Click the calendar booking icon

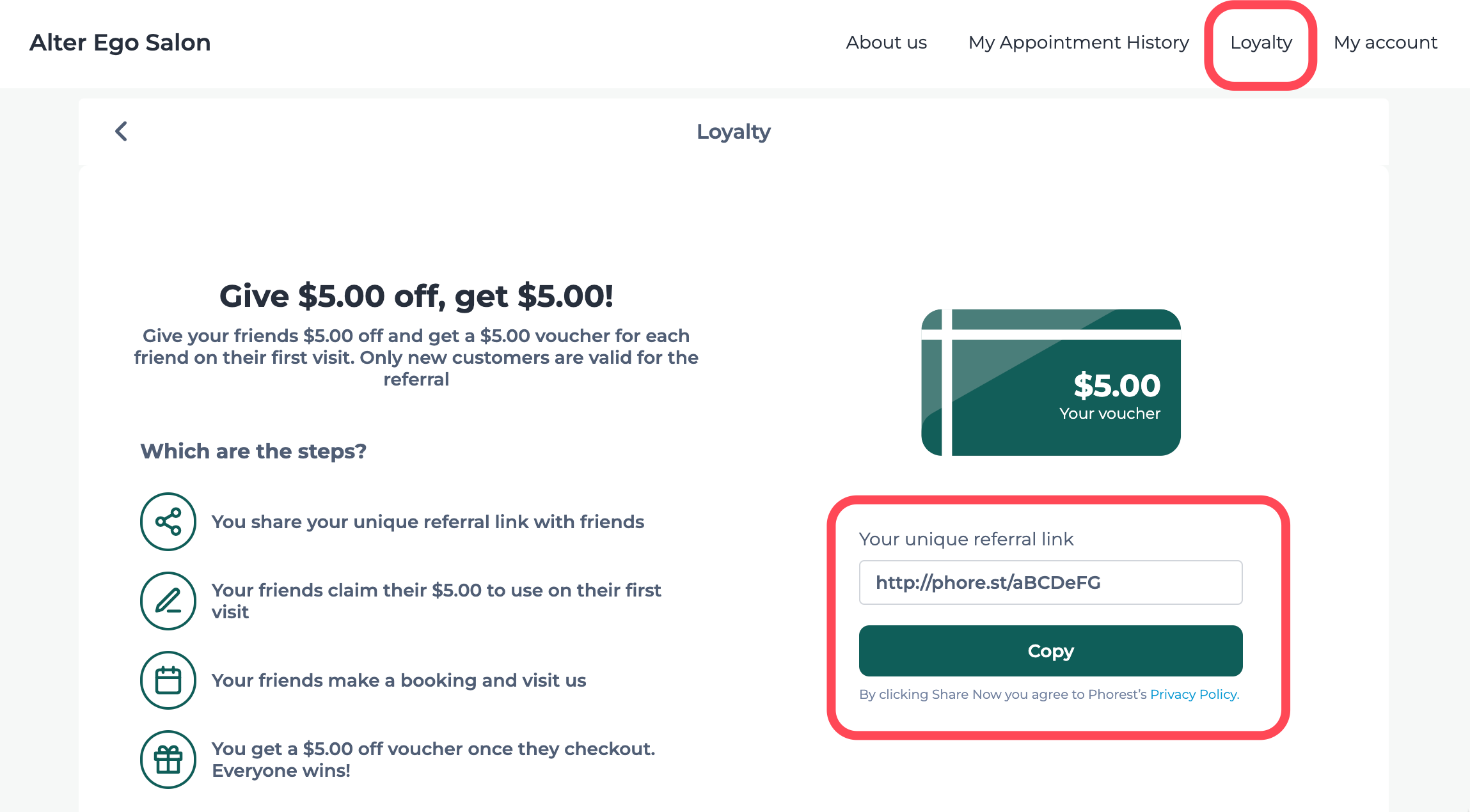click(x=168, y=680)
